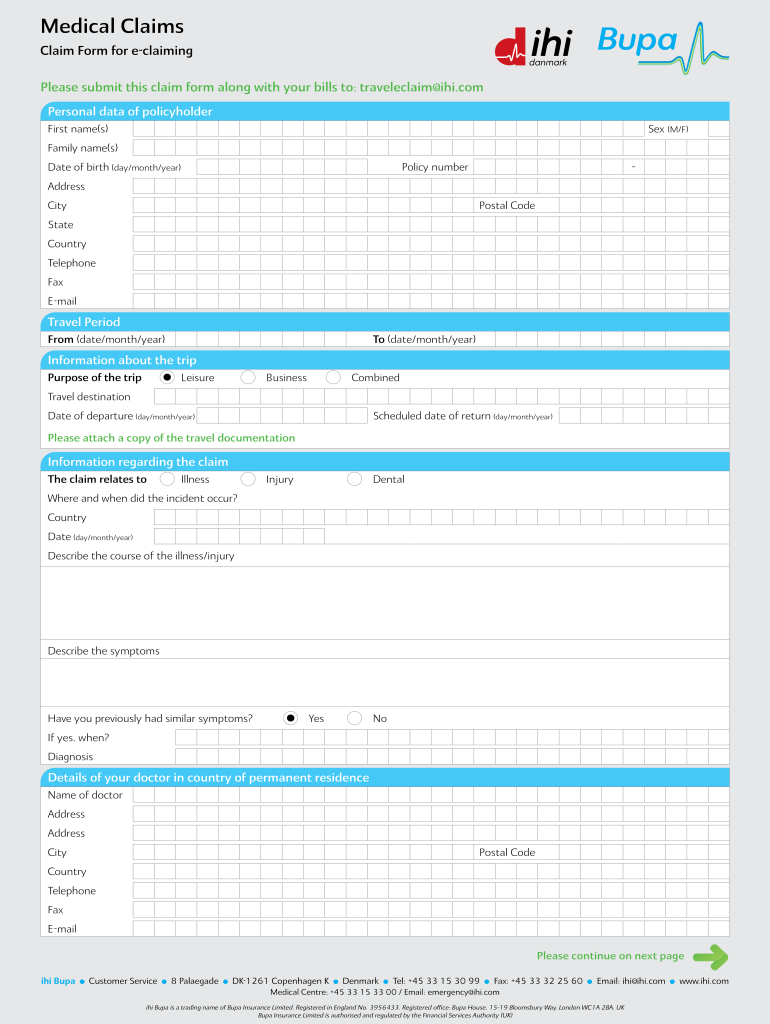Select No for previous similar symptoms
The width and height of the screenshot is (770, 1024).
point(354,718)
